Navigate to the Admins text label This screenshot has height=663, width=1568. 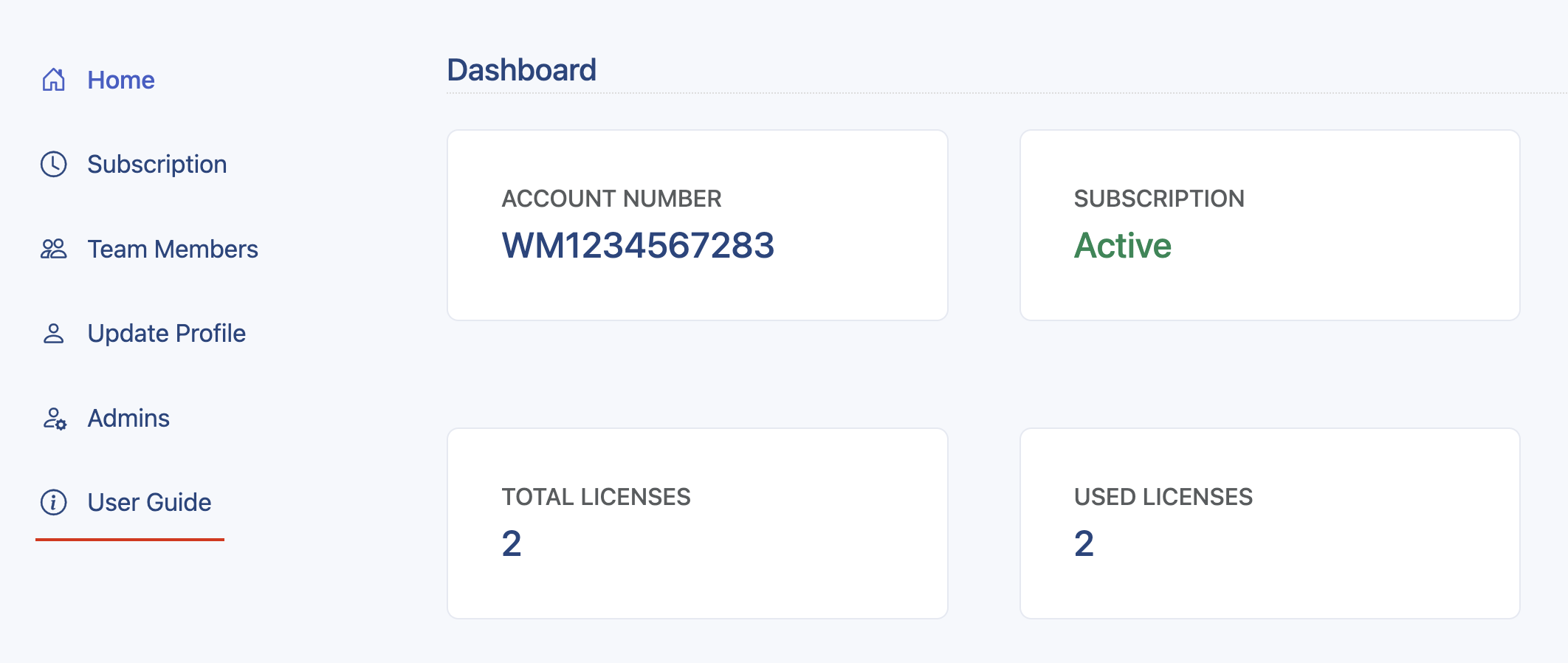[x=128, y=419]
